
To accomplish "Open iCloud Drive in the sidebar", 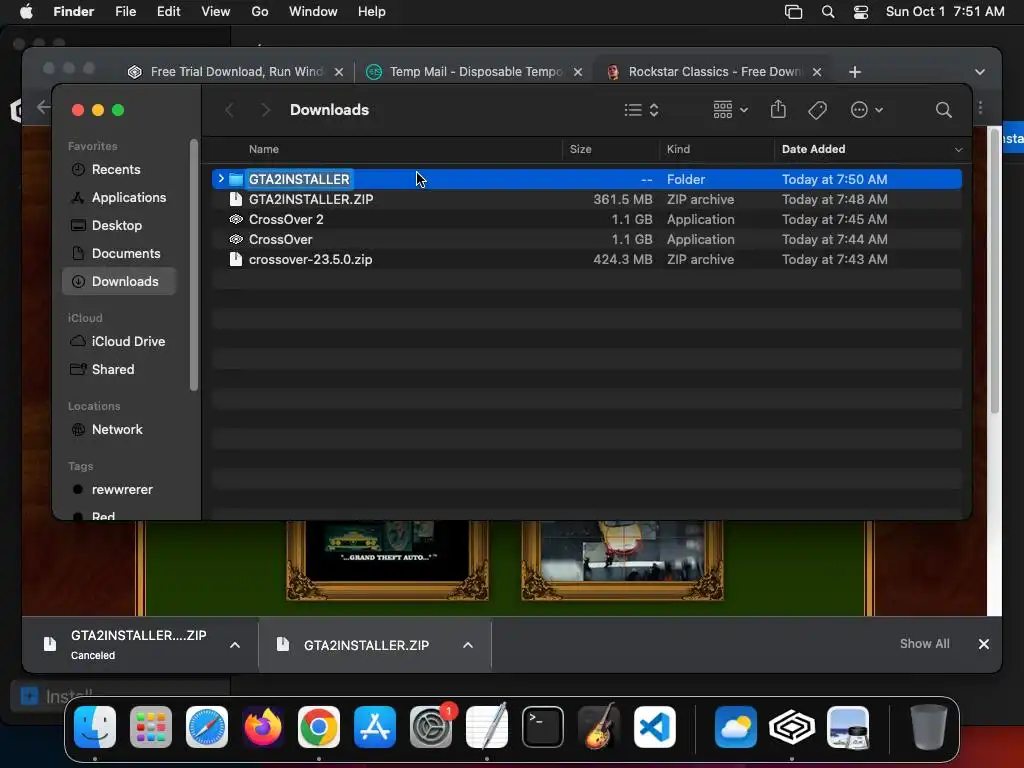I will coord(119,342).
